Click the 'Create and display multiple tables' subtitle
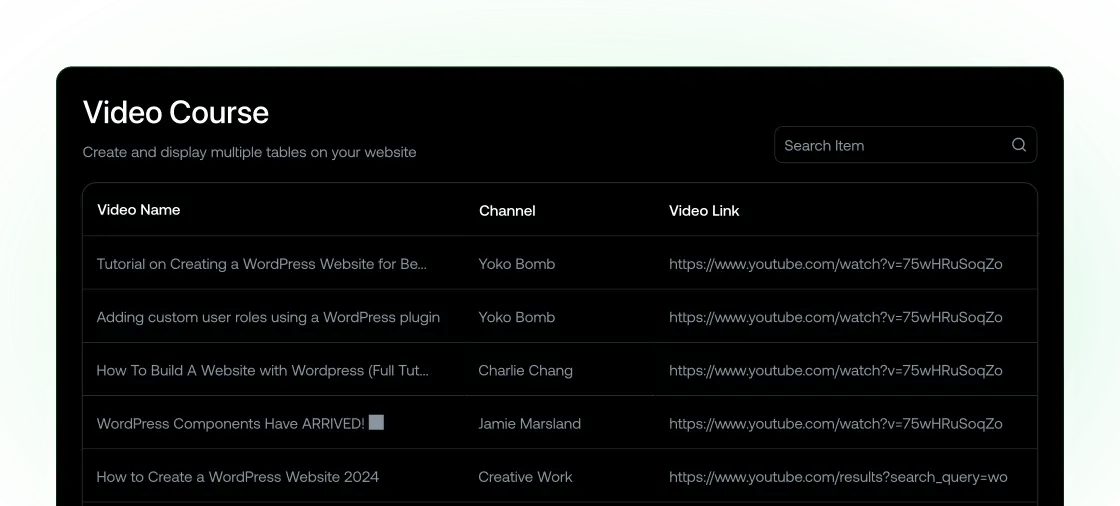 (249, 152)
